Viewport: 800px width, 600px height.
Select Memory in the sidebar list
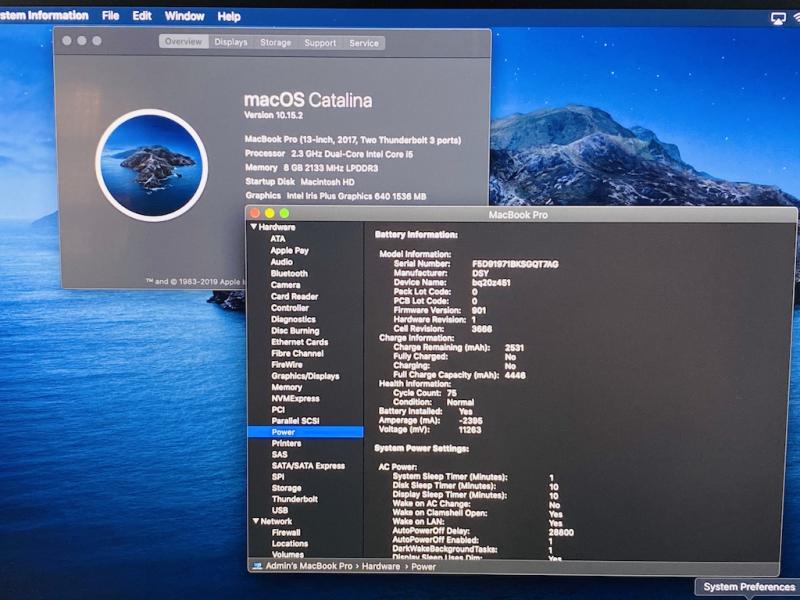pyautogui.click(x=287, y=387)
